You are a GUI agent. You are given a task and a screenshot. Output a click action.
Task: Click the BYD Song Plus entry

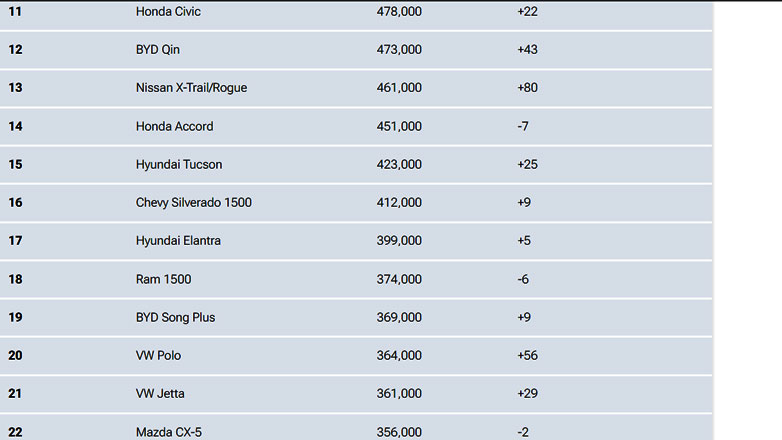[x=175, y=317]
